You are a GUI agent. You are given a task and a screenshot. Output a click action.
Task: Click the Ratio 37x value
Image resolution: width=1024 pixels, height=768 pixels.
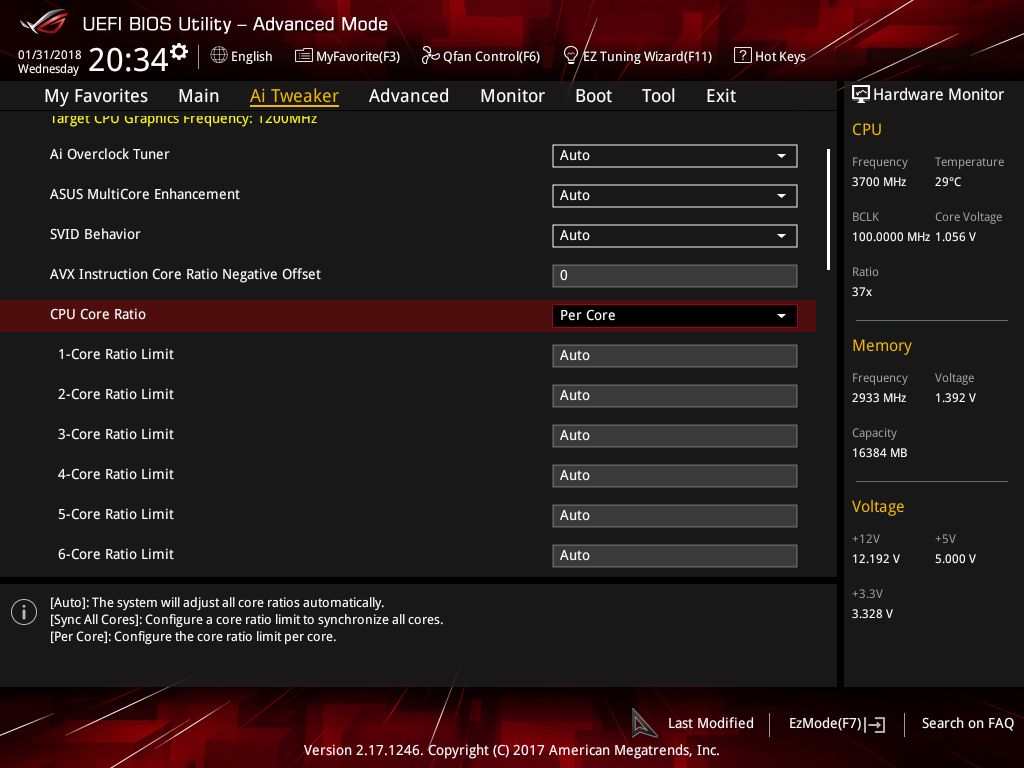[x=862, y=292]
